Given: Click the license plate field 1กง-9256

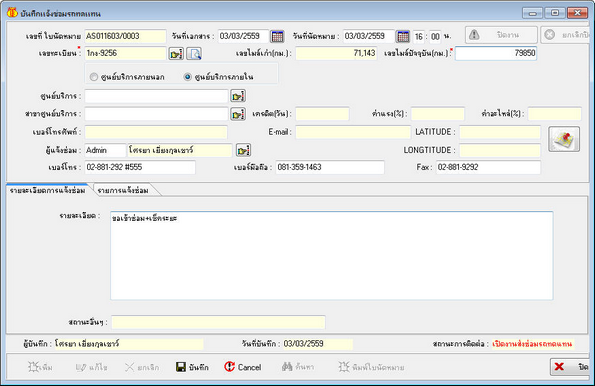Looking at the screenshot, I should (x=125, y=54).
